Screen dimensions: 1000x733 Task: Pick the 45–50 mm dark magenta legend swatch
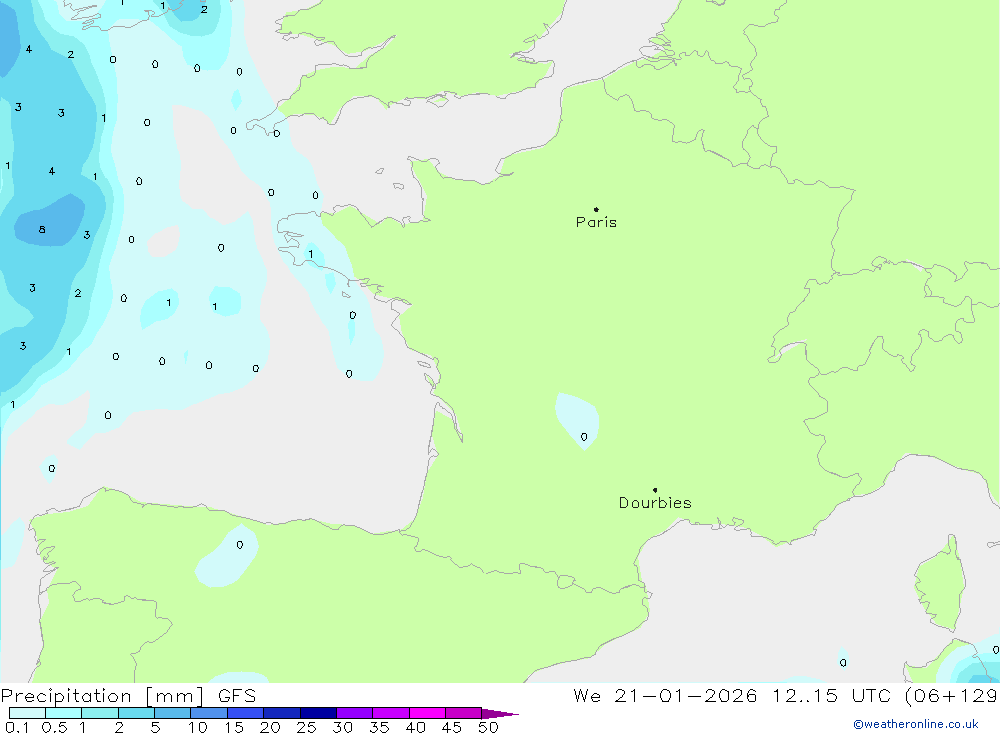coord(464,713)
